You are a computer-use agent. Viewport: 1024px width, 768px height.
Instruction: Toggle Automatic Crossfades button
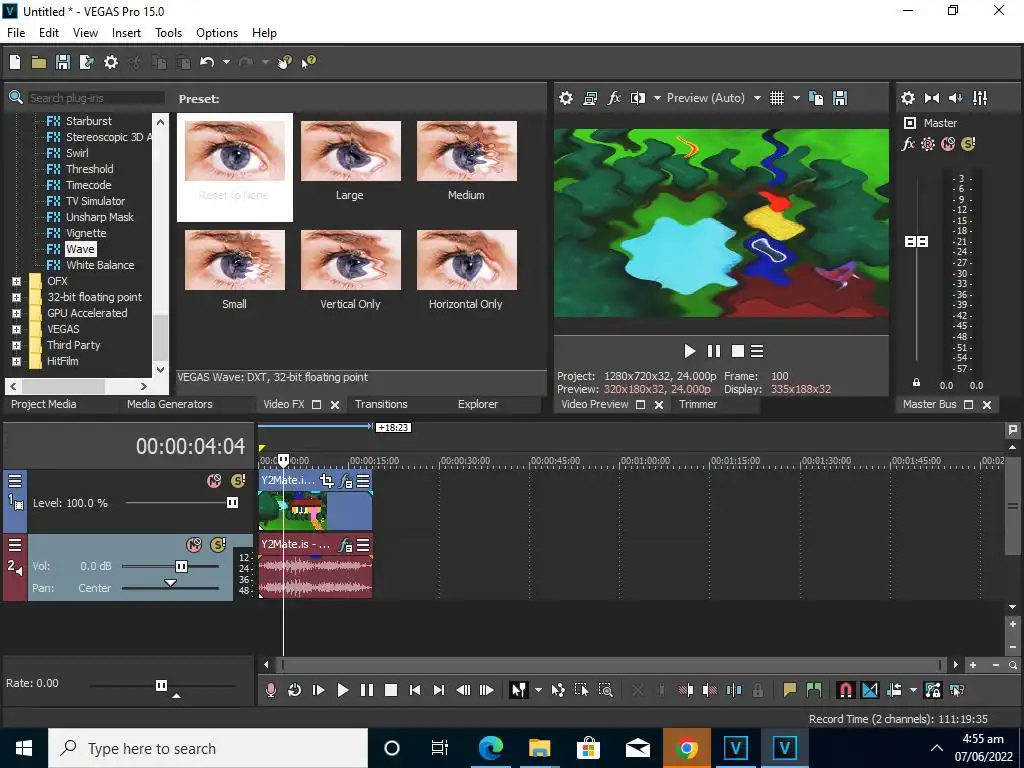870,690
